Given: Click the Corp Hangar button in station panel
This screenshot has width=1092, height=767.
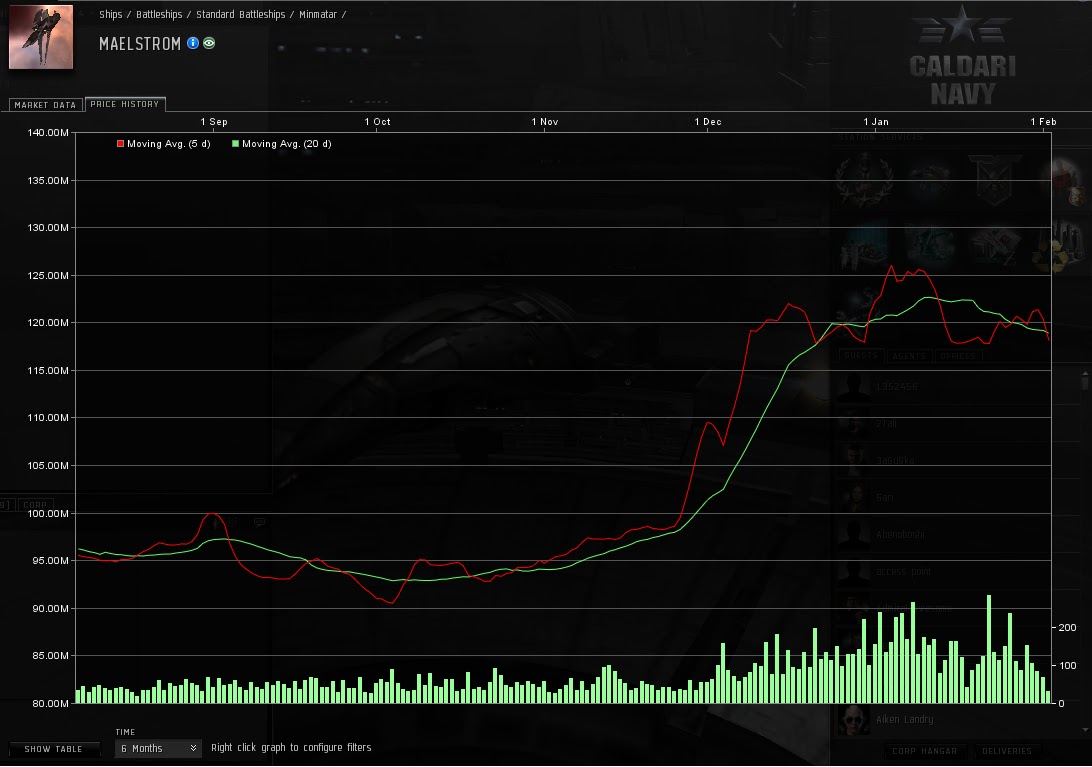Looking at the screenshot, I should click(x=924, y=751).
